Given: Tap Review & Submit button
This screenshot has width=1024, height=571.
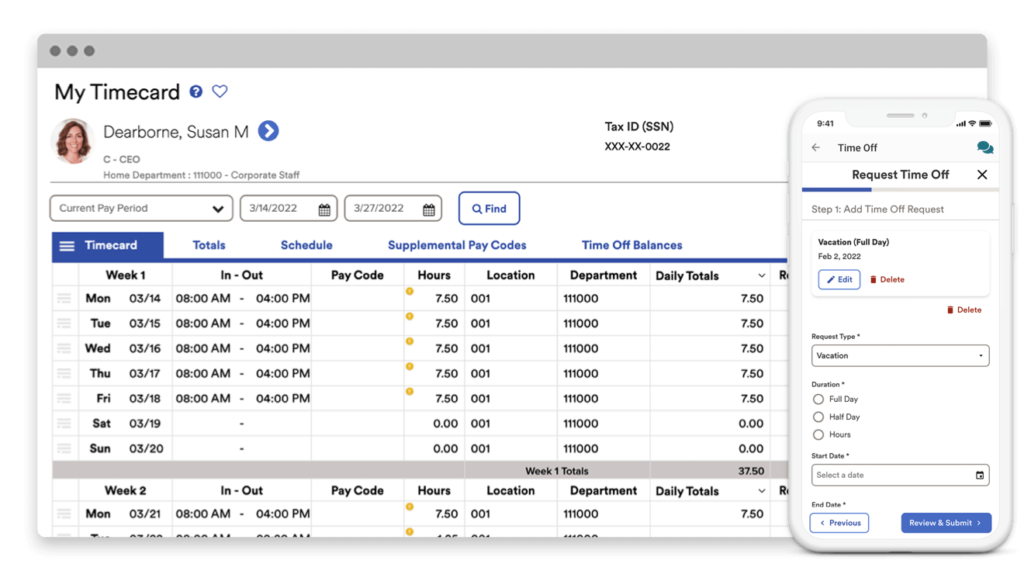Looking at the screenshot, I should coord(946,523).
